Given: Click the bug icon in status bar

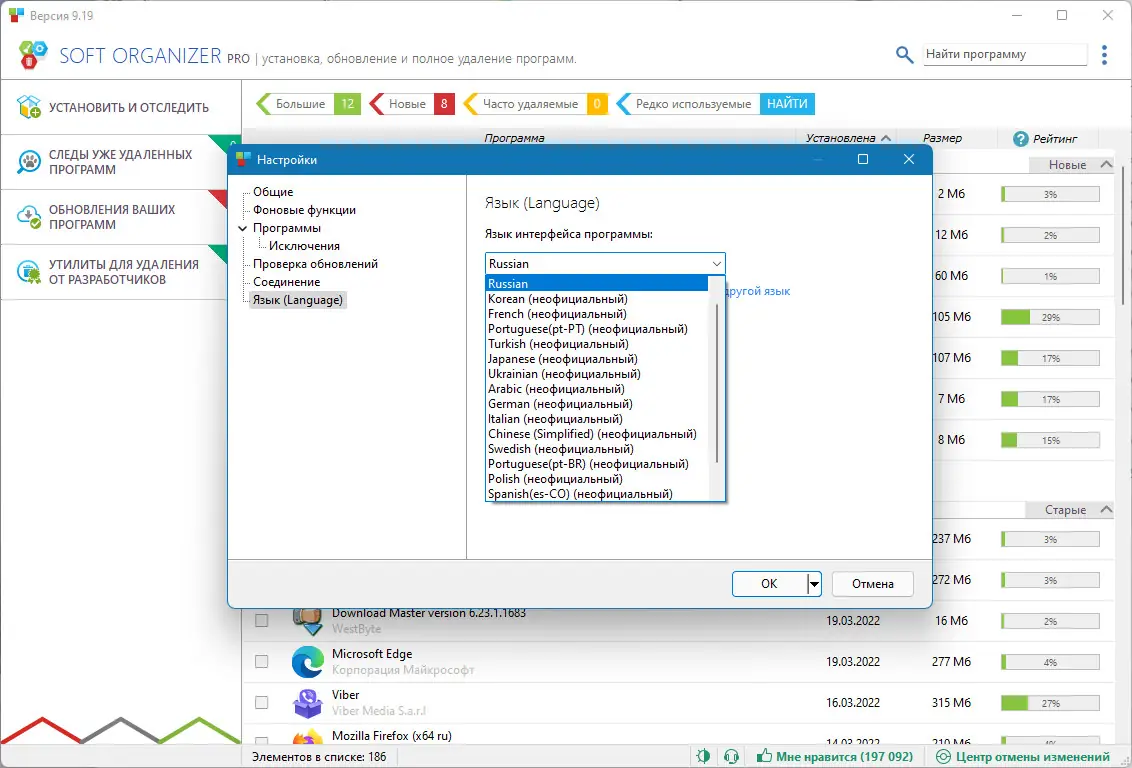Looking at the screenshot, I should (702, 756).
